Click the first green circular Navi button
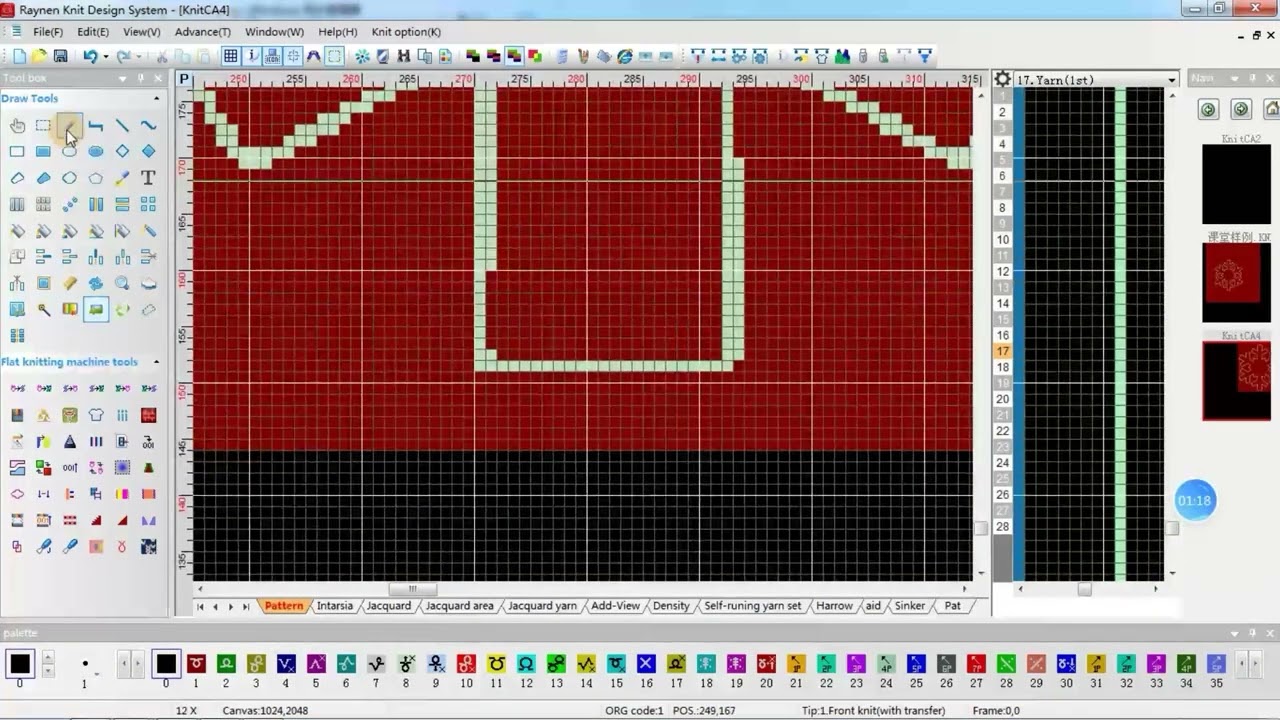Image resolution: width=1280 pixels, height=720 pixels. coord(1208,109)
